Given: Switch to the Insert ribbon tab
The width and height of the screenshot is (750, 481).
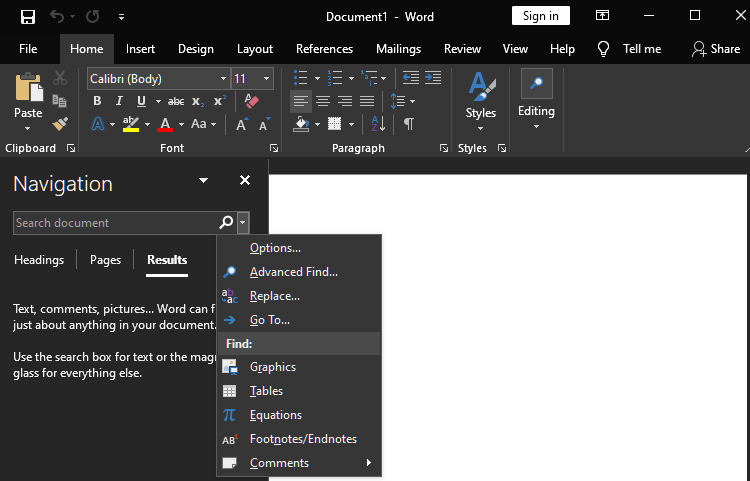Looking at the screenshot, I should point(140,49).
